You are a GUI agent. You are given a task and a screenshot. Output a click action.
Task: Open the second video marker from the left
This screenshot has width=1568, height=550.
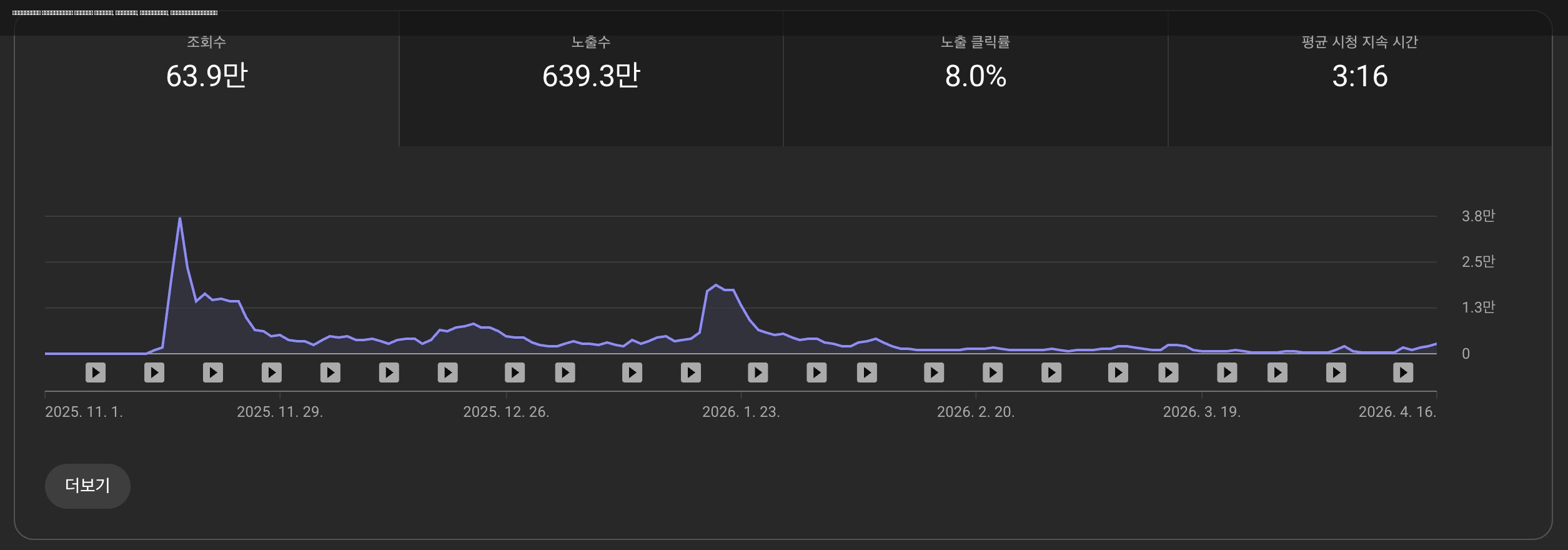click(154, 373)
